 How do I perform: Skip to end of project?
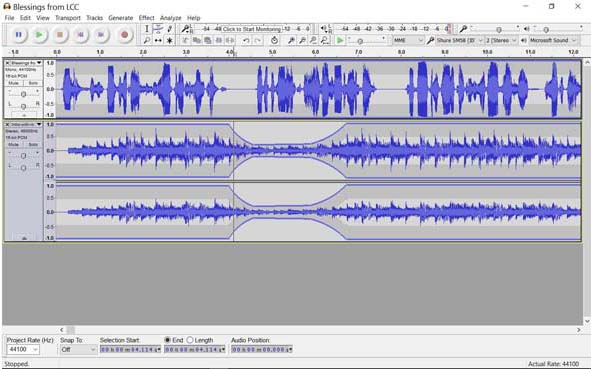(x=101, y=35)
